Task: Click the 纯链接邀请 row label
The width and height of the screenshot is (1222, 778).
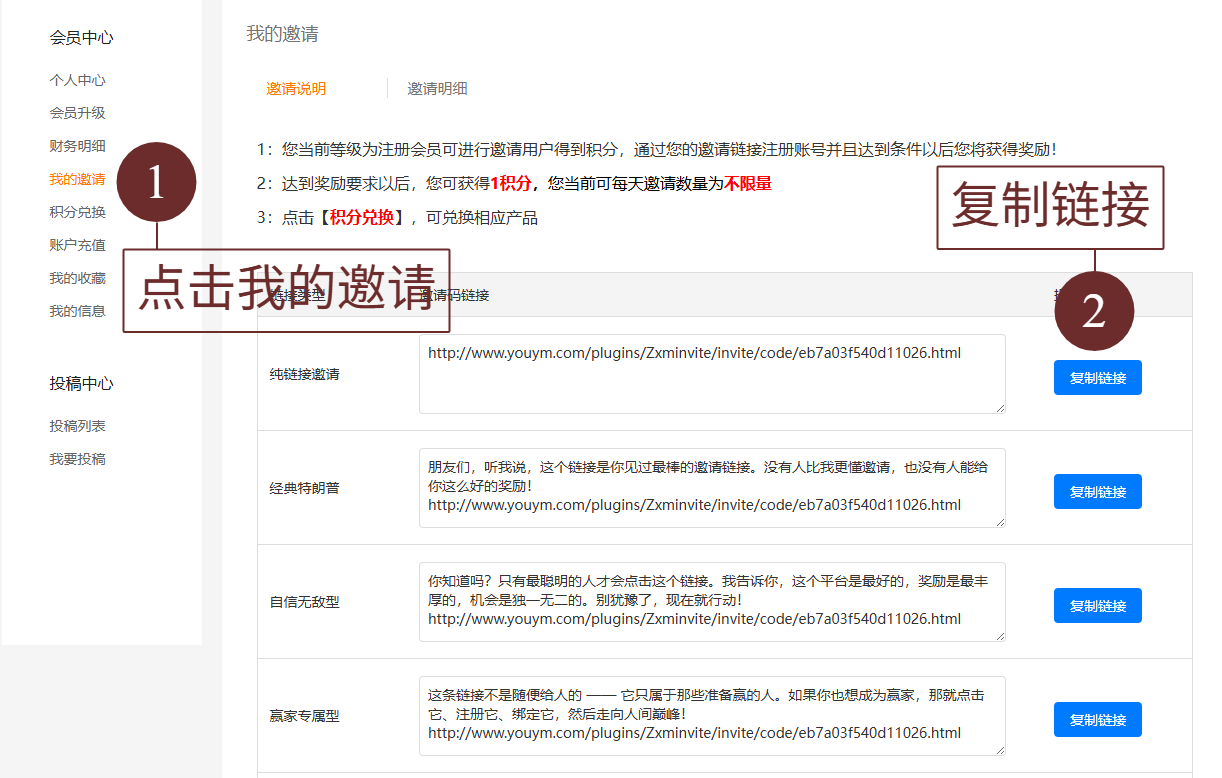Action: pyautogui.click(x=304, y=375)
